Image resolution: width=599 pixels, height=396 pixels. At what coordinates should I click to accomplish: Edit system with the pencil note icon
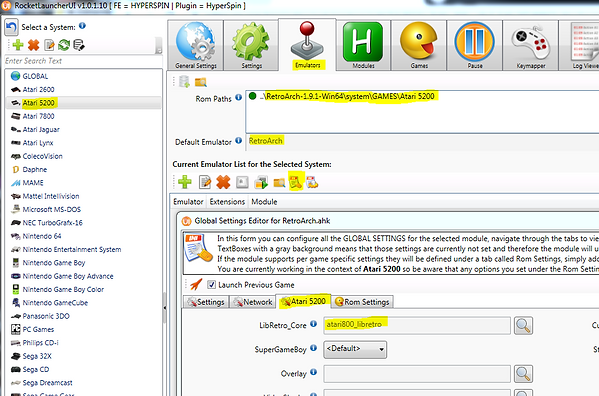pos(49,45)
